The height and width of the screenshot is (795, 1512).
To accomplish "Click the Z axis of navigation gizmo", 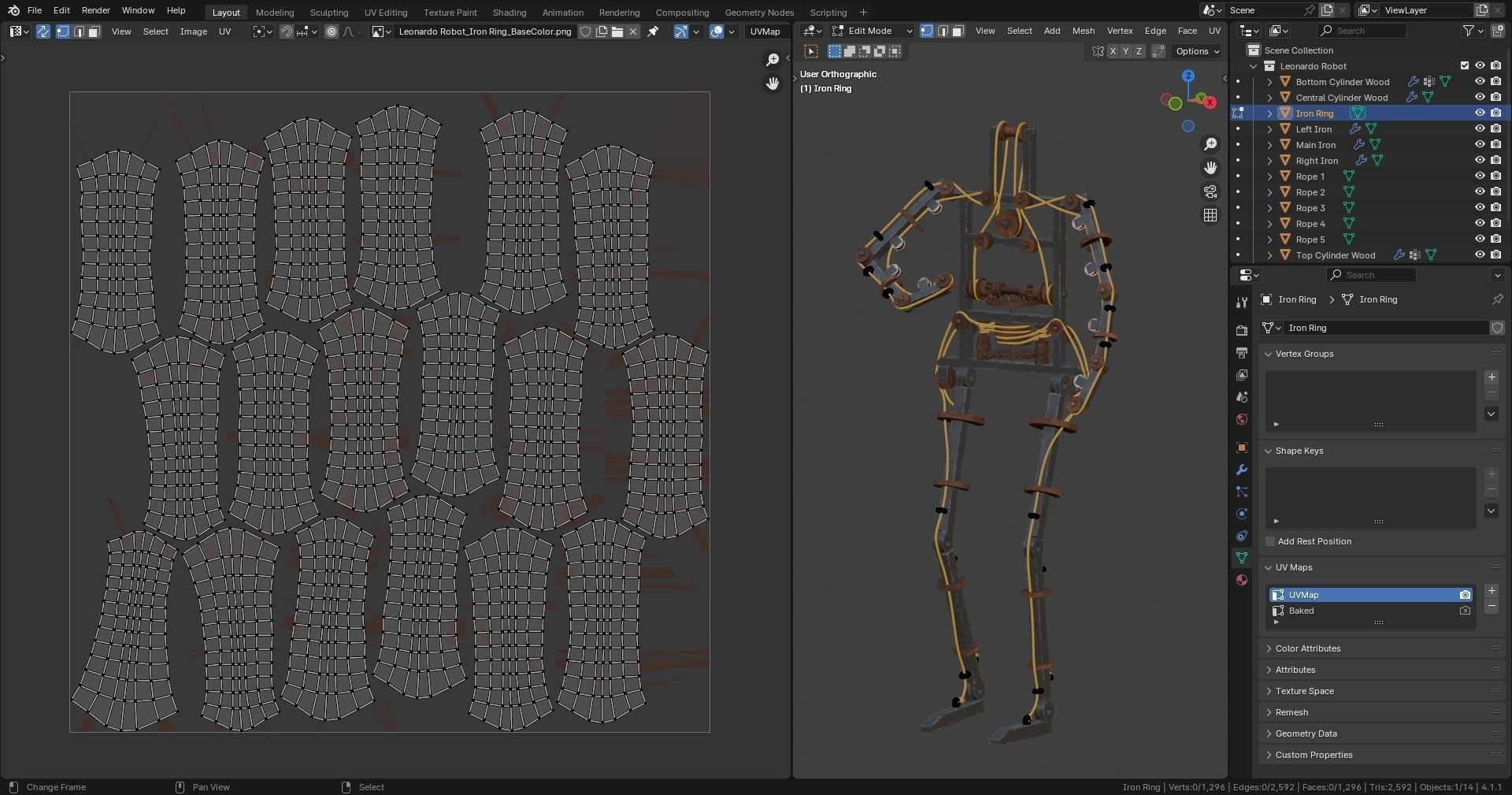I will (1188, 76).
